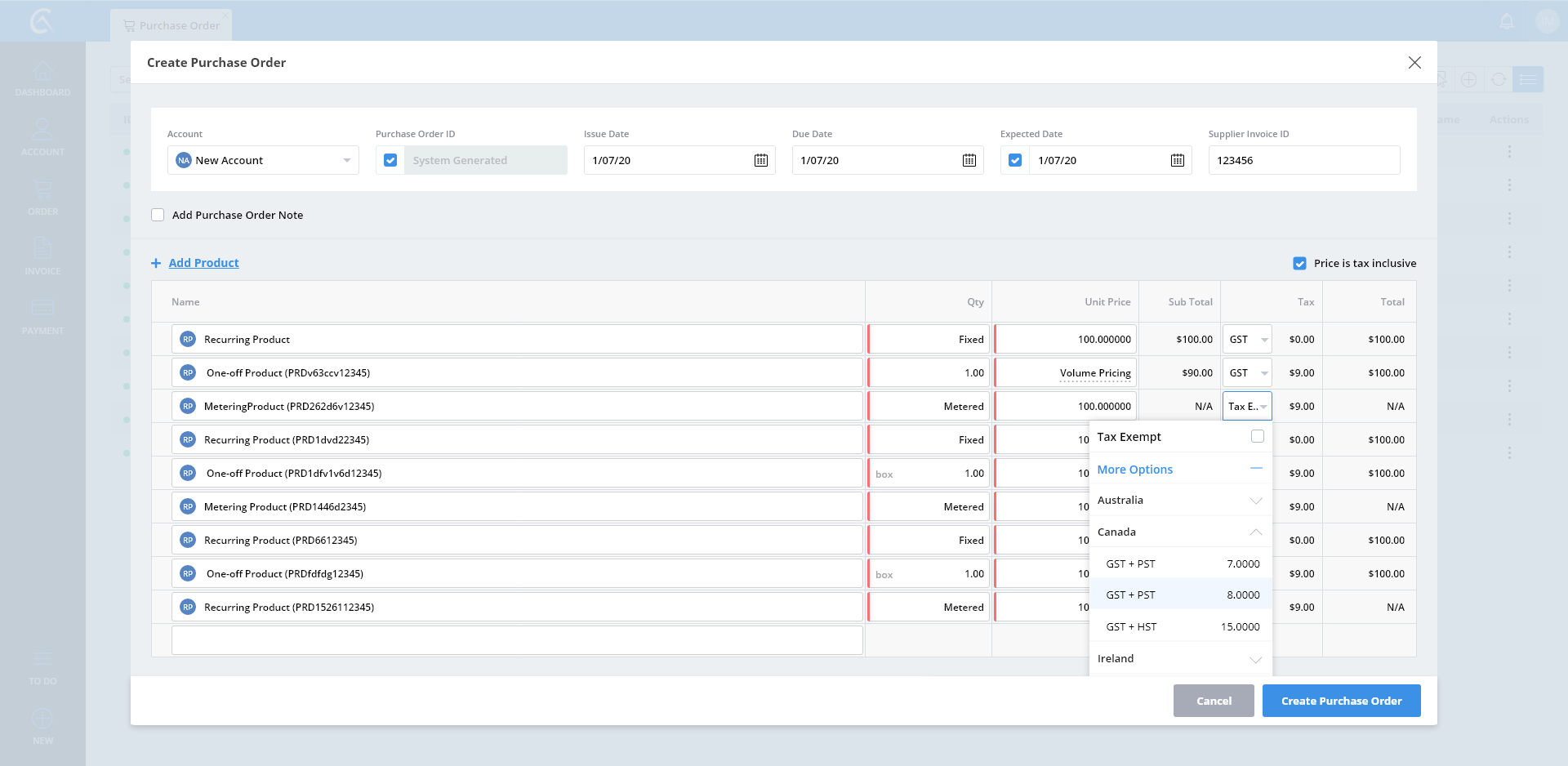Click the Create Purchase Order button
1568x766 pixels.
pos(1341,701)
